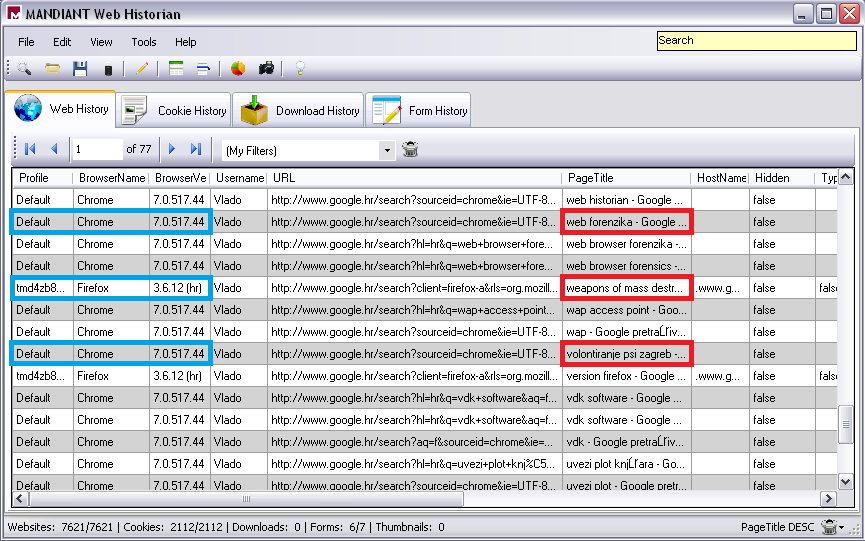Image resolution: width=865 pixels, height=541 pixels.
Task: Click the trash icon beside My Filters
Action: click(410, 150)
